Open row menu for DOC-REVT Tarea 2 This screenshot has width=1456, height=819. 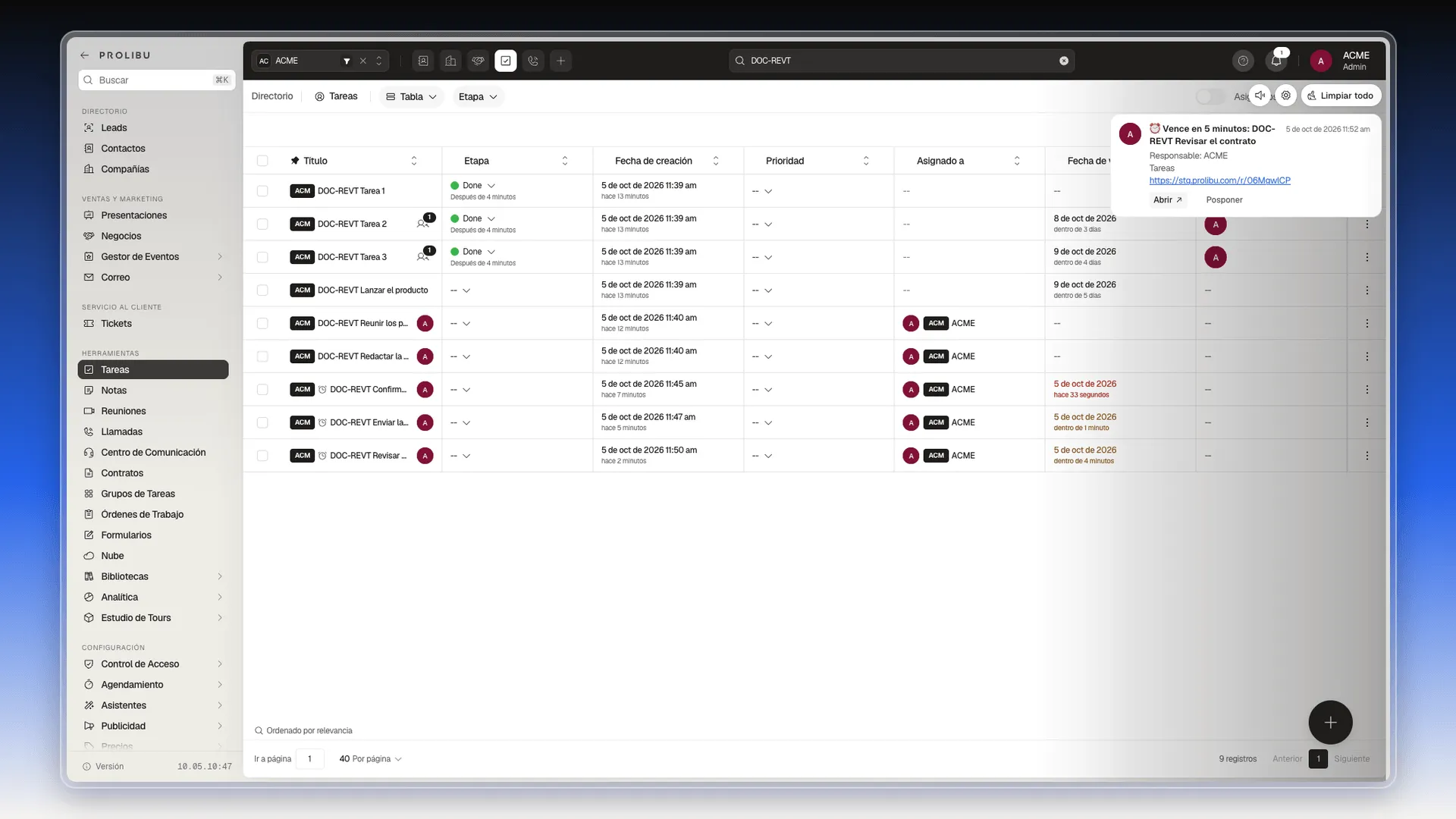pos(1367,224)
